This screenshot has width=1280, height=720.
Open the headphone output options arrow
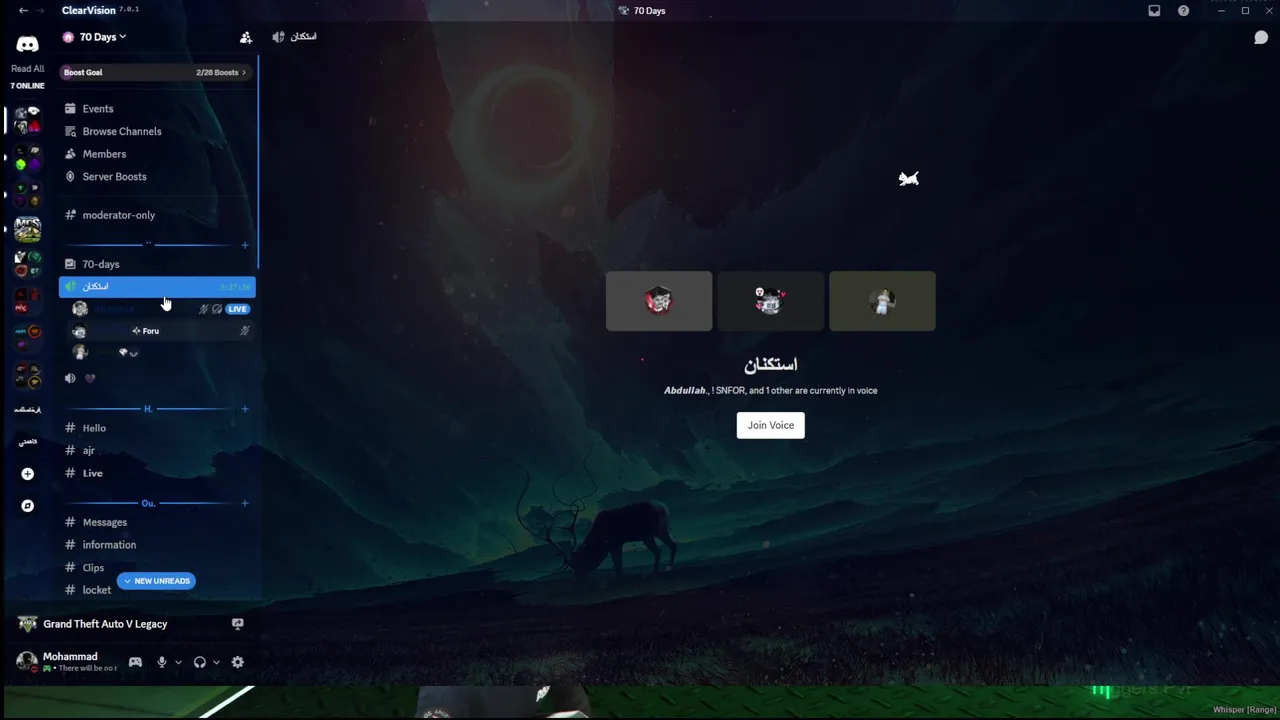tap(216, 662)
